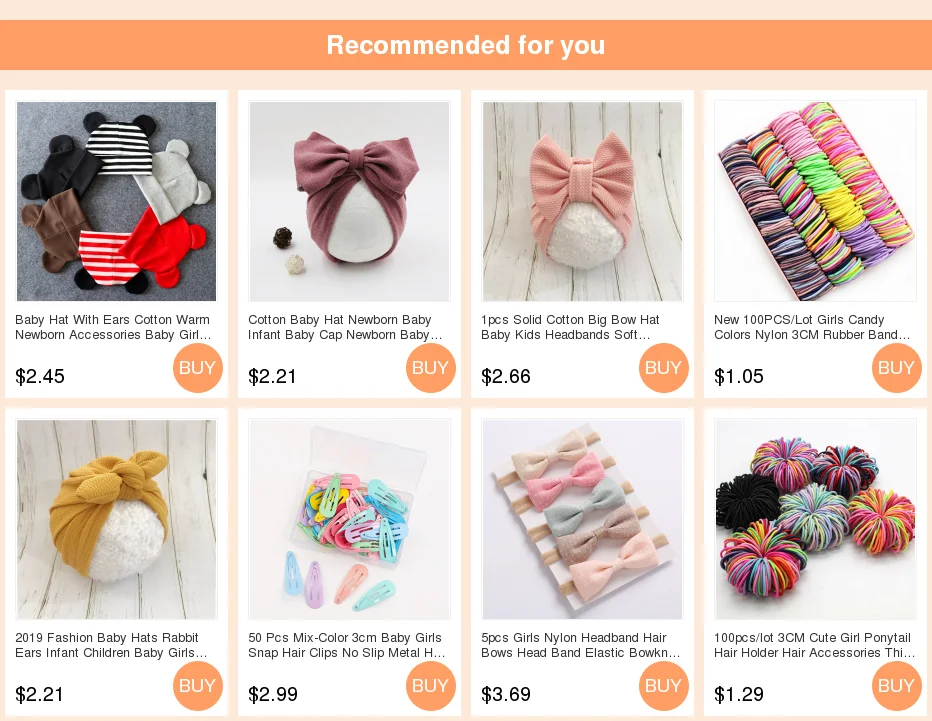932x721 pixels.
Task: View the mustard yellow rabbit ears hat photo
Action: pos(116,520)
